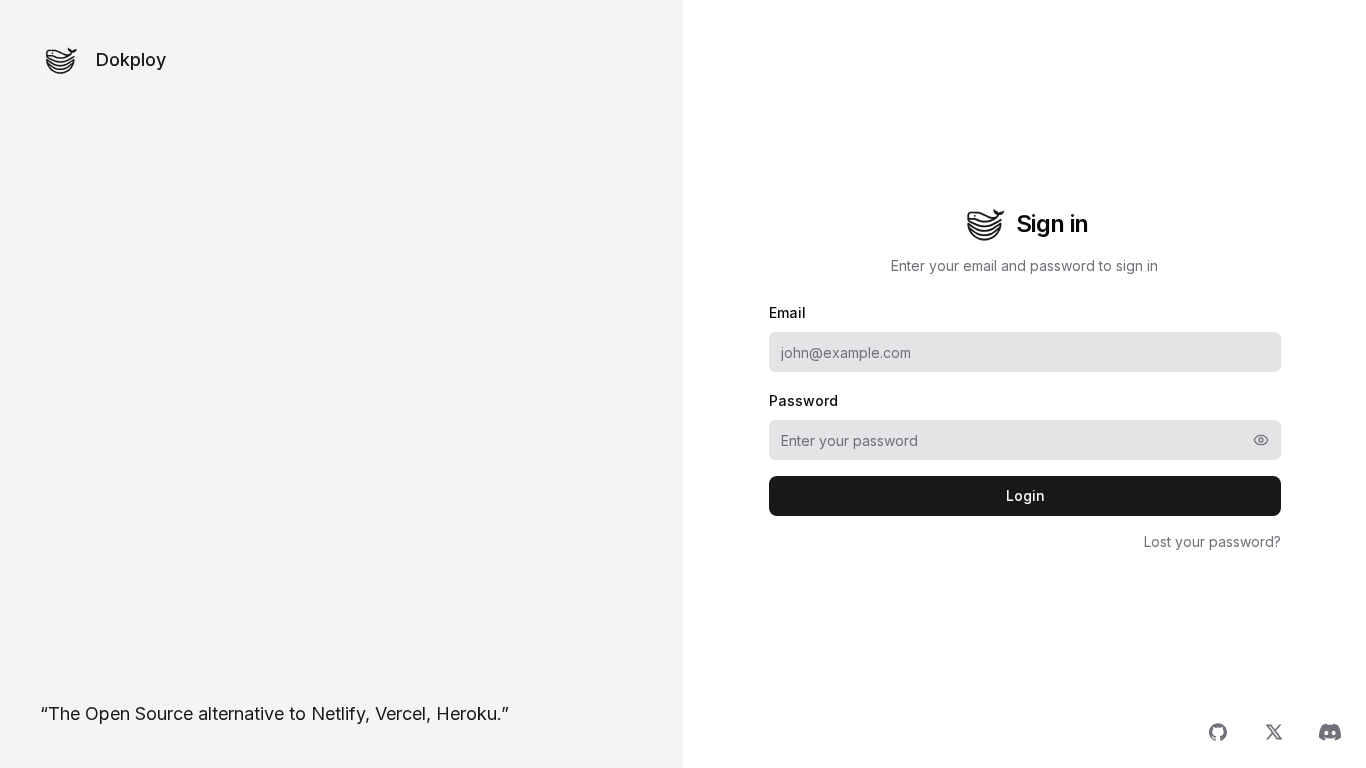Click the empty gray left panel background
The image size is (1366, 768).
click(x=340, y=380)
